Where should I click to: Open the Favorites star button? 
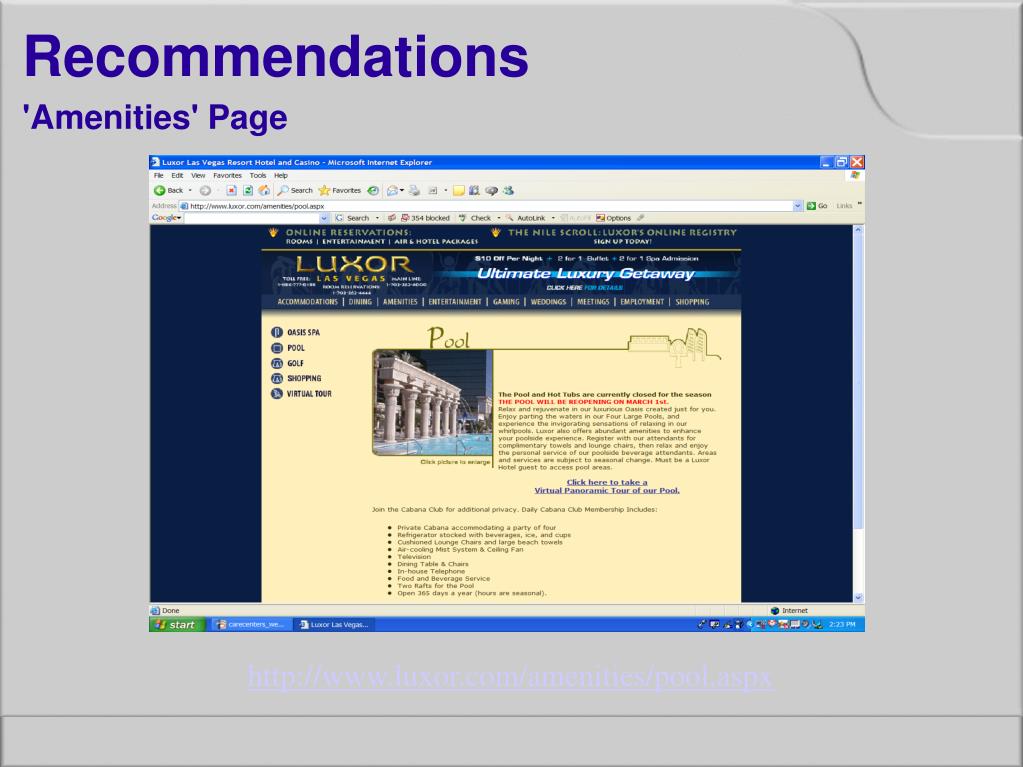click(340, 190)
